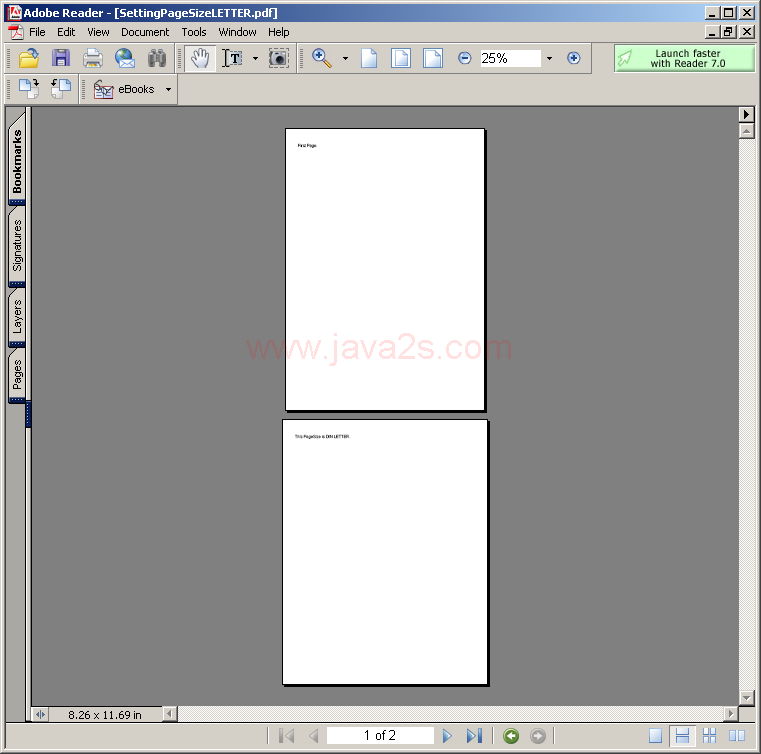Switch to the Signatures side tab

tap(17, 246)
